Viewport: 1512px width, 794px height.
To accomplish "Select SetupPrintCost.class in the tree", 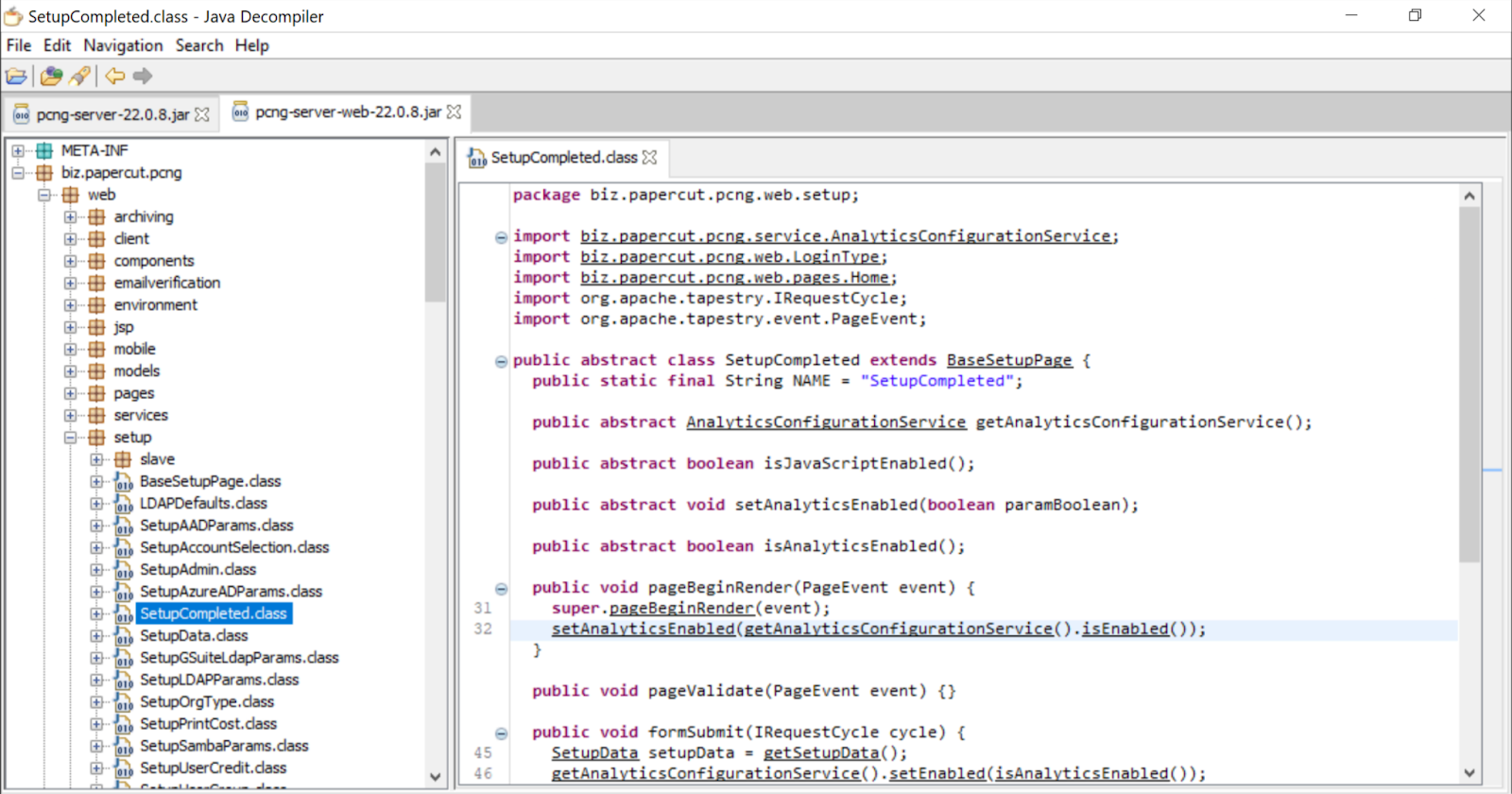I will 208,724.
